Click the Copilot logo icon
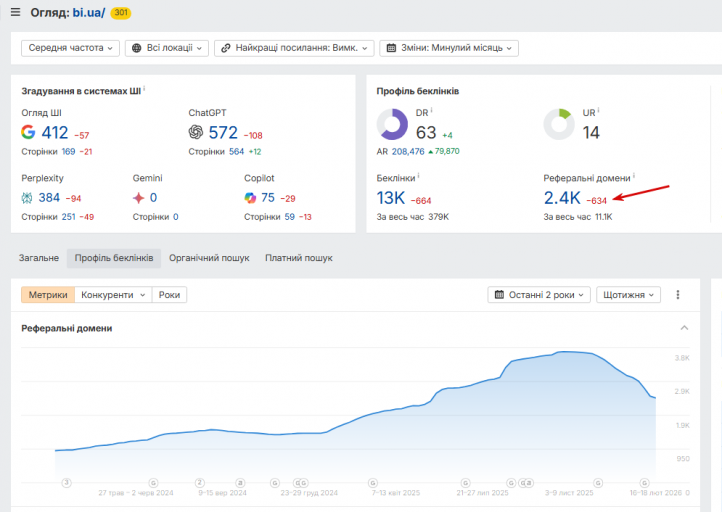 tap(250, 198)
